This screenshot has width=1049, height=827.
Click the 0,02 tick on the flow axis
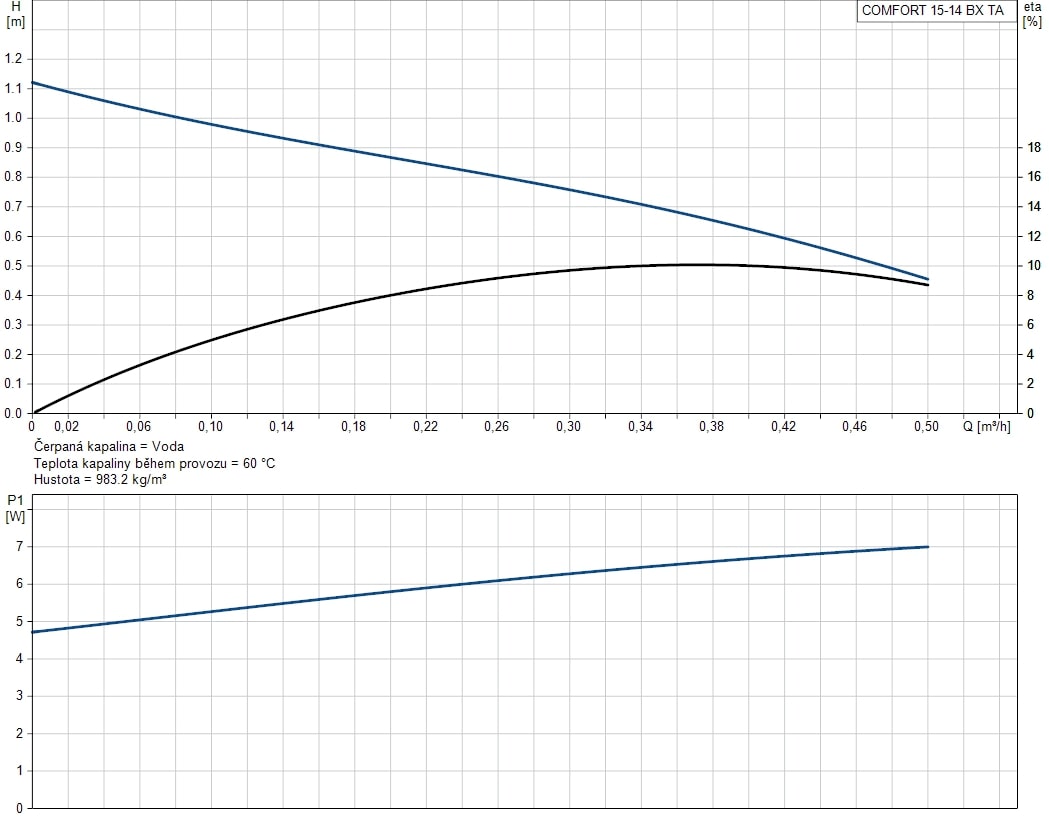coord(67,427)
